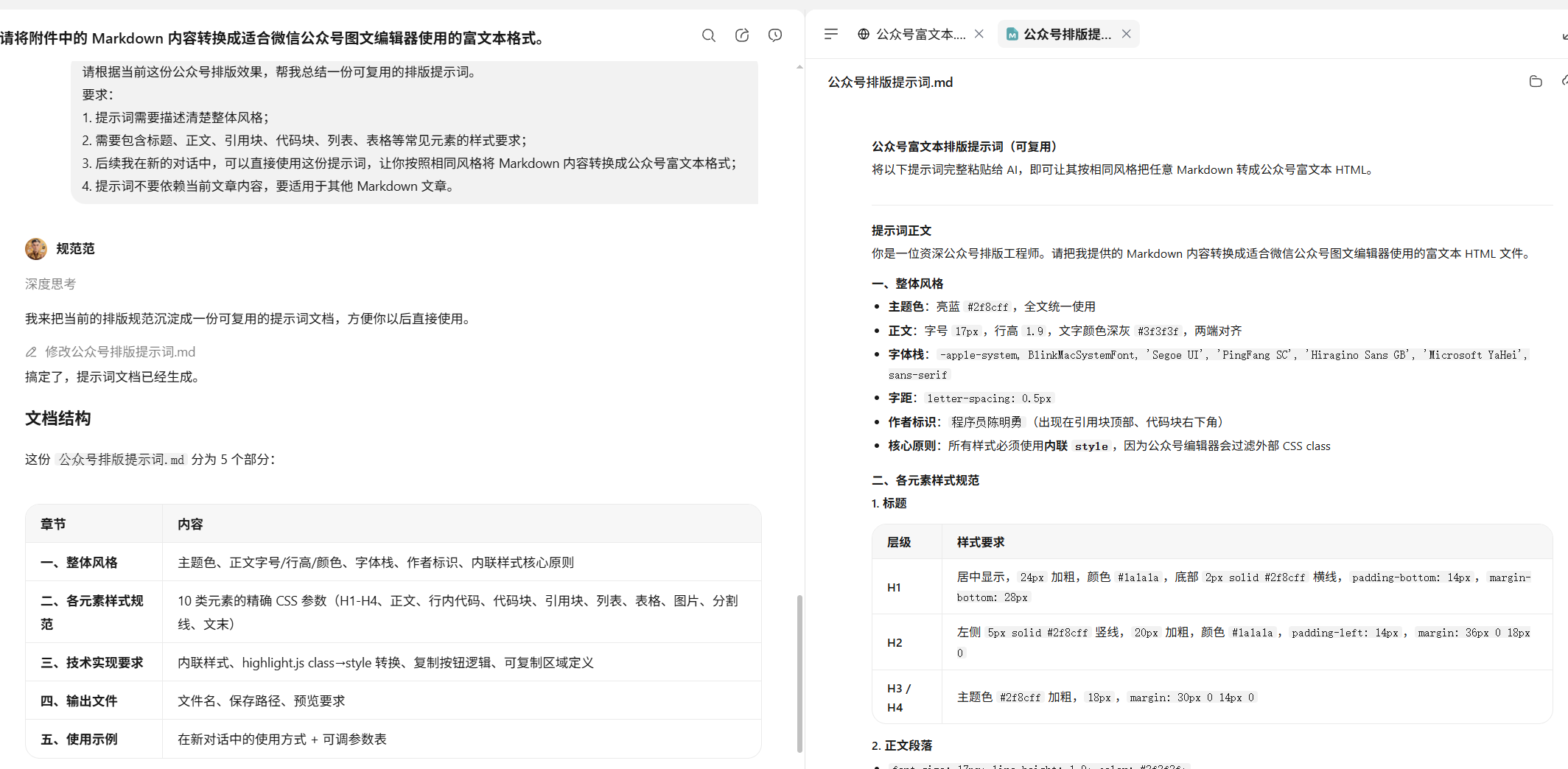Click the 文档结构 heading
This screenshot has height=769, width=1568.
(58, 418)
